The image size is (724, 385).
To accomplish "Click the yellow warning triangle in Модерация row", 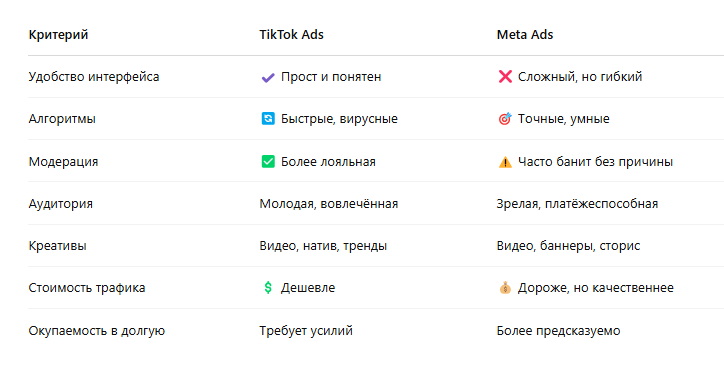I will click(x=505, y=162).
